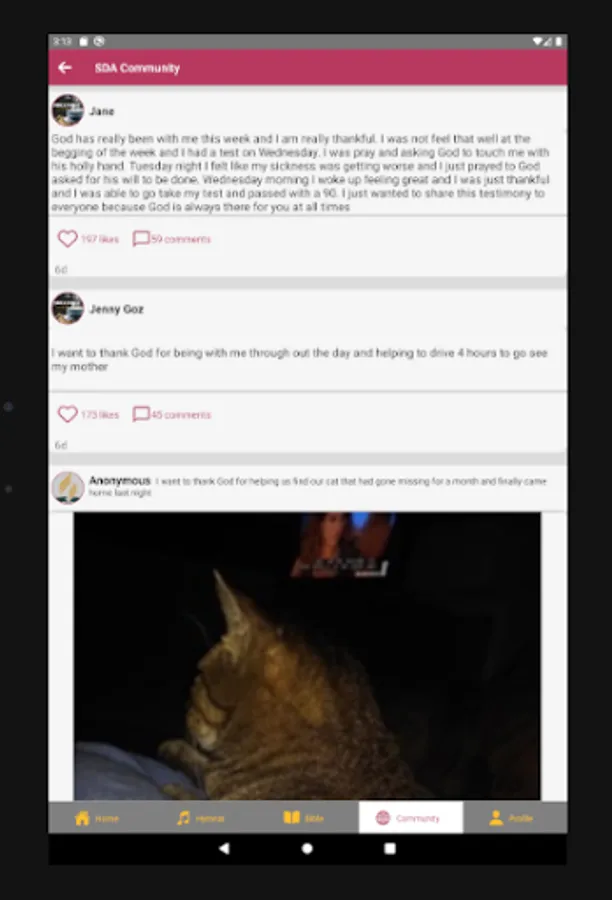Open comments bubble on Jane's post

coord(141,239)
